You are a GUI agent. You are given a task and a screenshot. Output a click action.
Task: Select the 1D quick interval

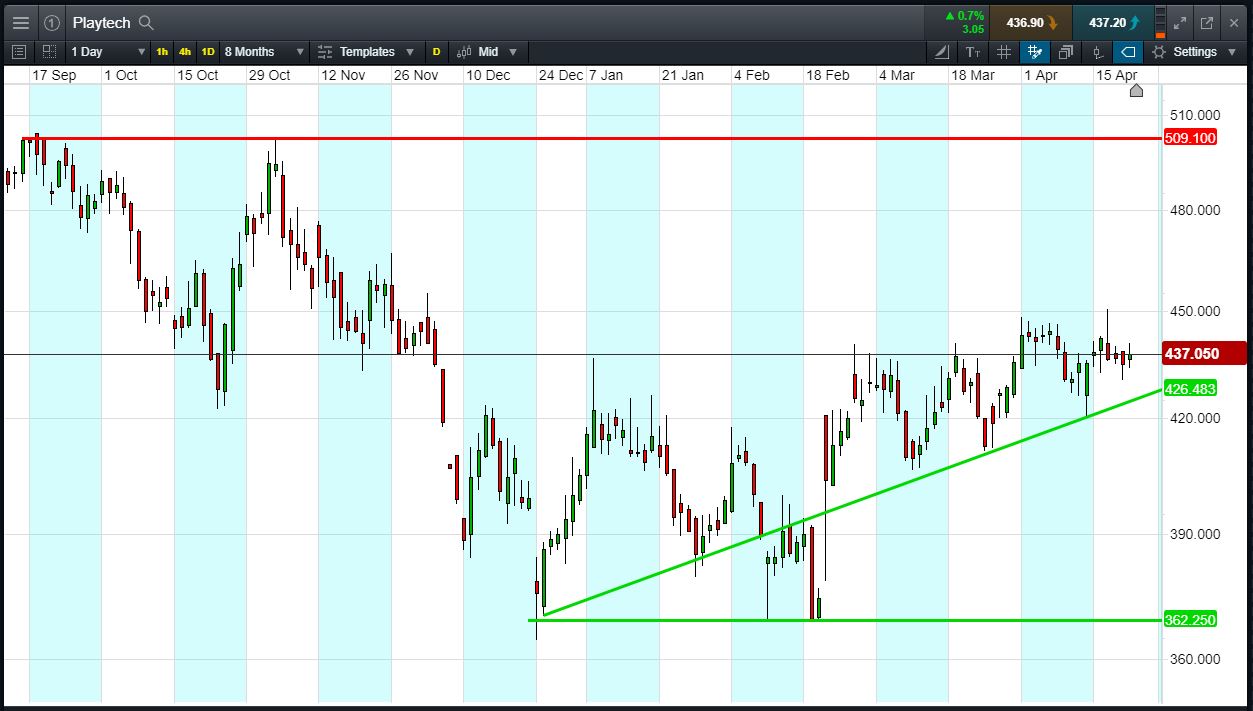[x=208, y=52]
